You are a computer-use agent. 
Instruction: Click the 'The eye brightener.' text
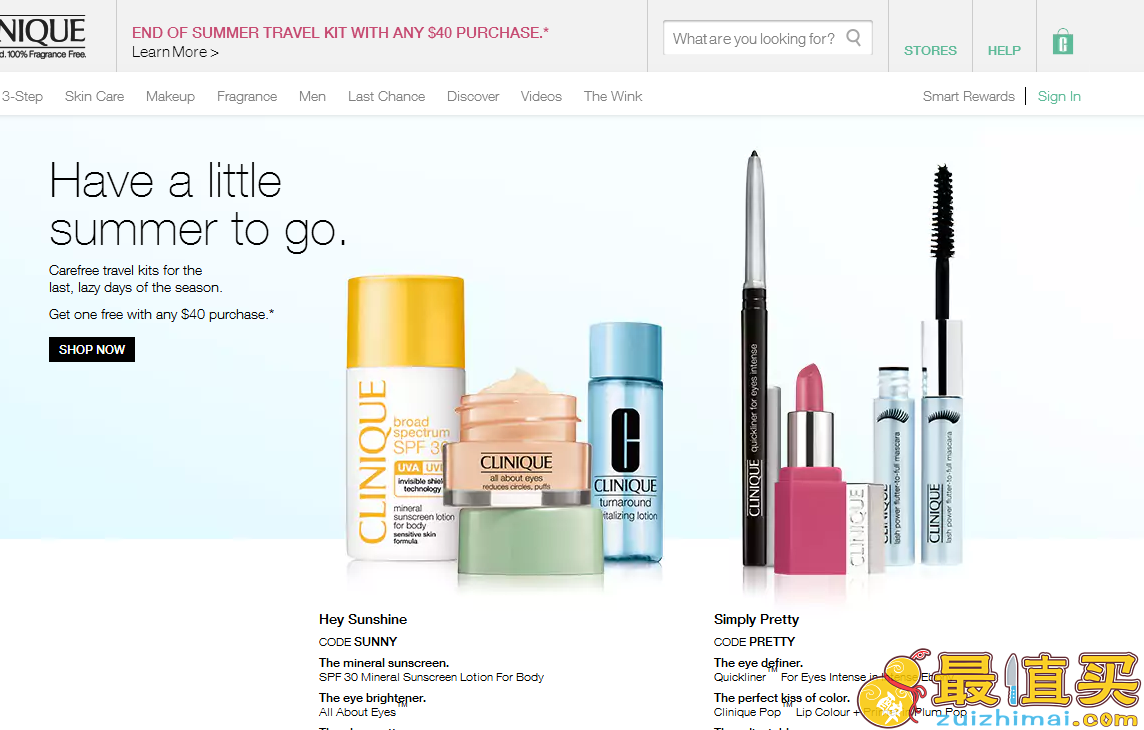372,698
